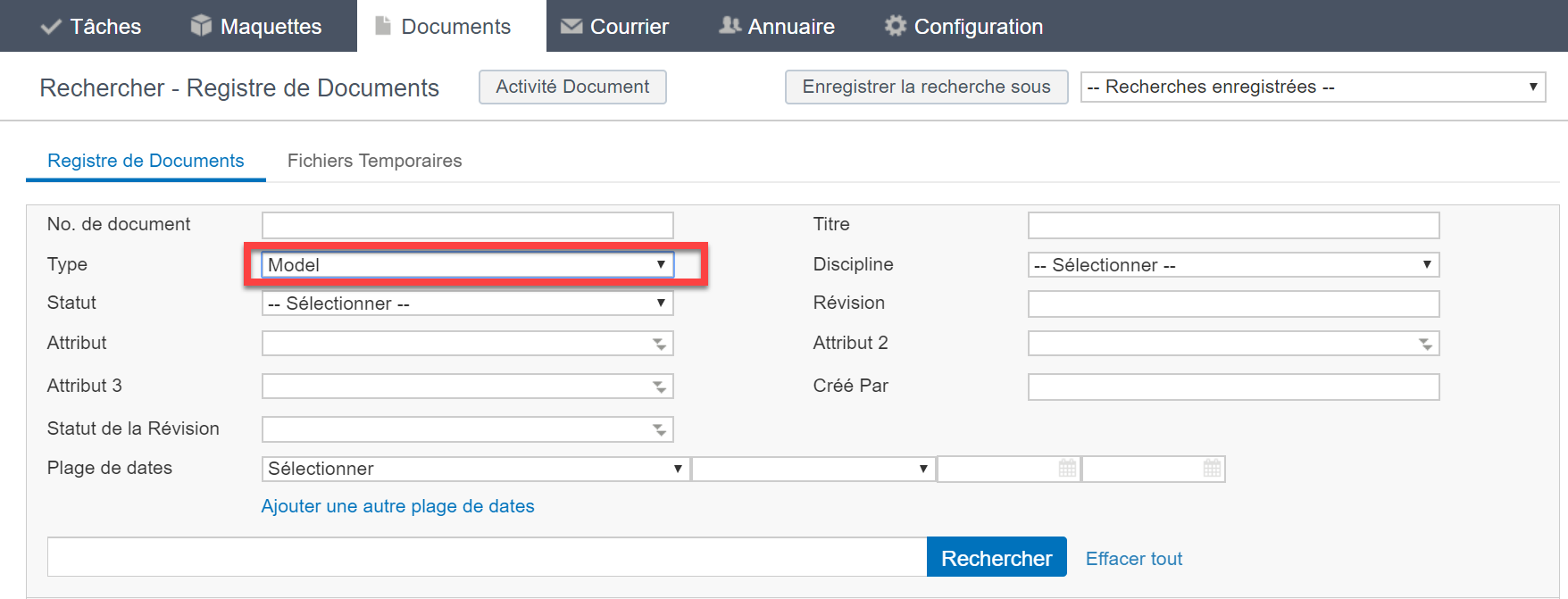1568x599 pixels.
Task: Open the second Plage de dates dropdown
Action: coord(813,469)
